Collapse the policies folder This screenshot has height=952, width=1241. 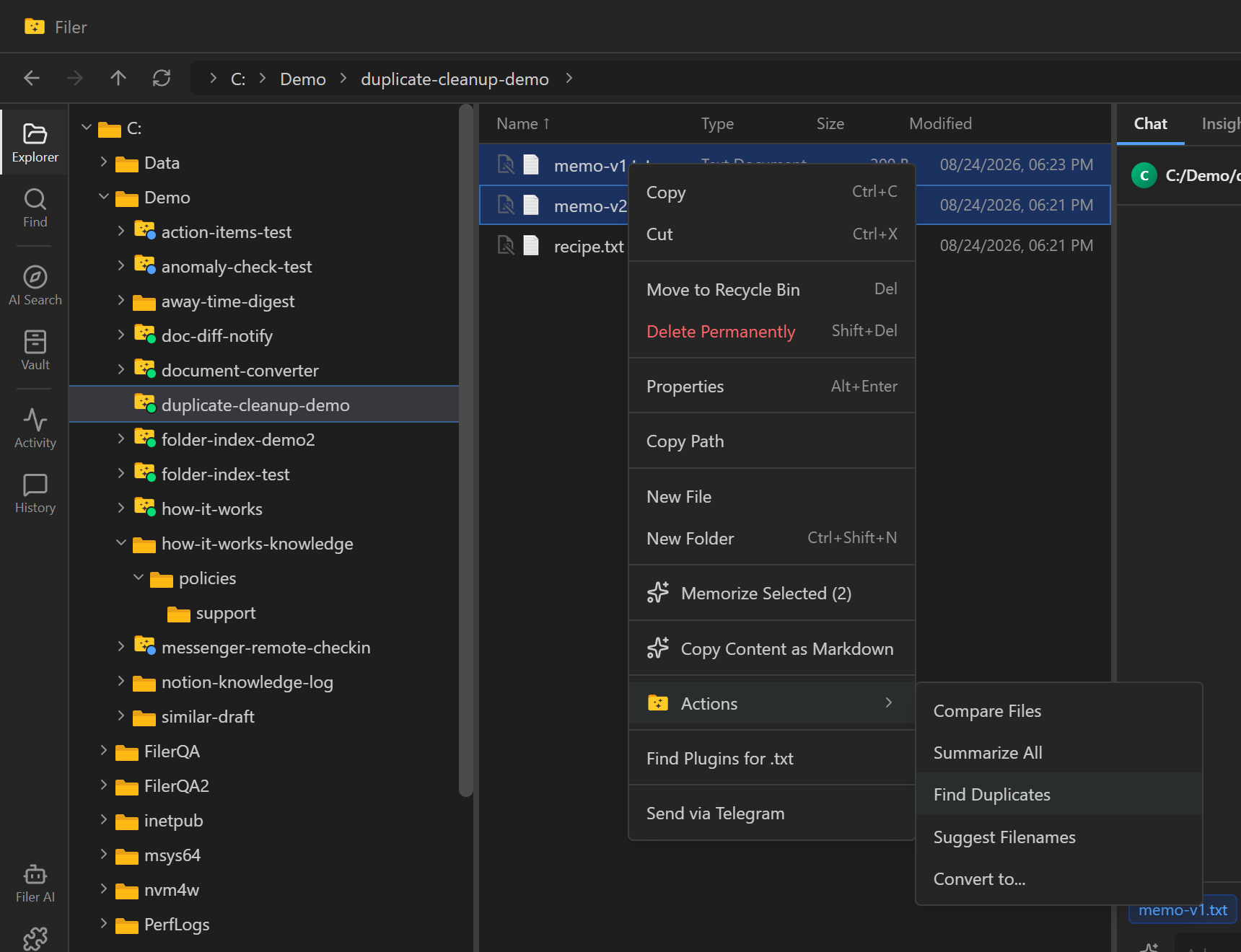[x=139, y=578]
